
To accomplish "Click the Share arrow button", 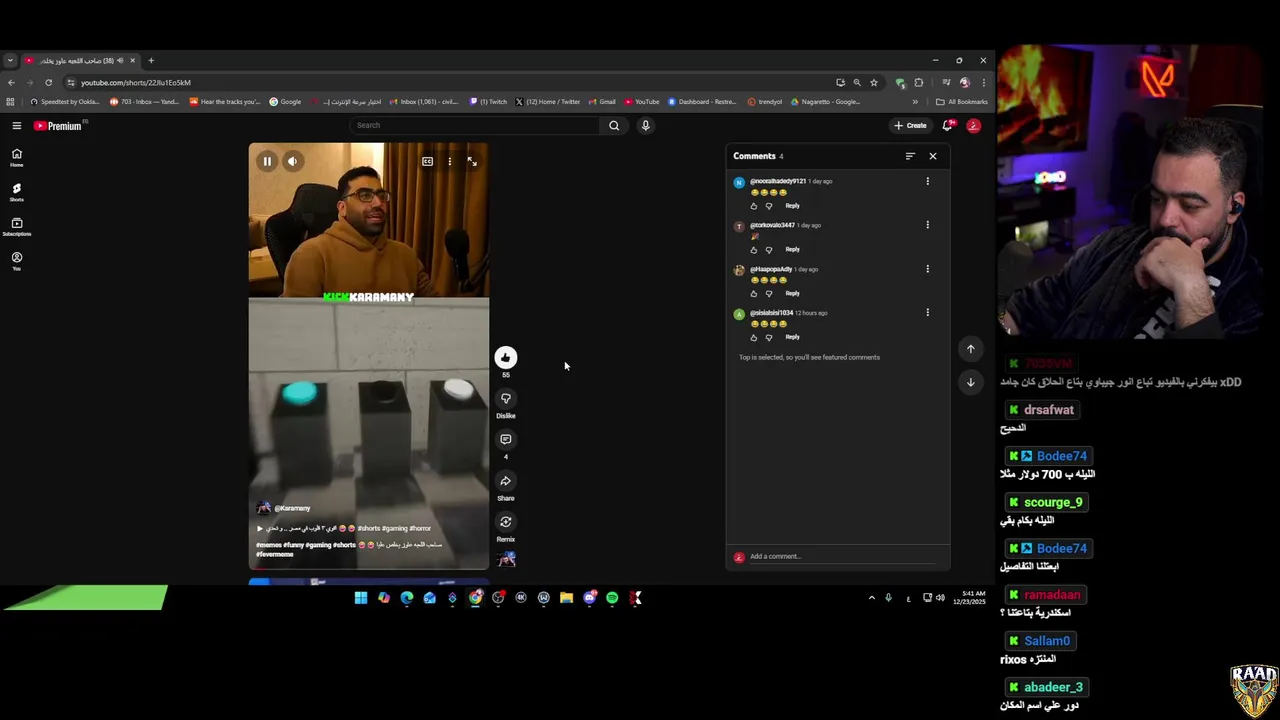I will [506, 481].
